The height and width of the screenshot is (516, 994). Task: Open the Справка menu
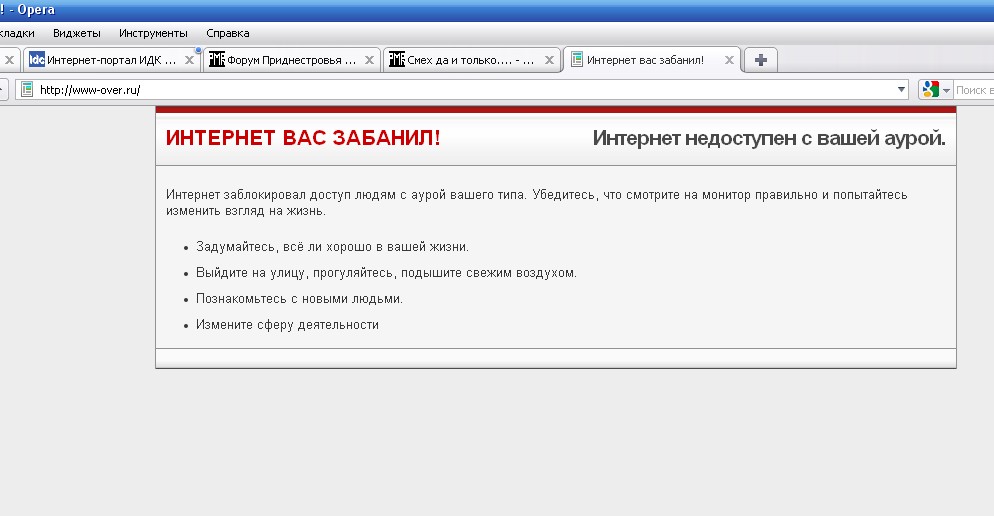point(227,33)
